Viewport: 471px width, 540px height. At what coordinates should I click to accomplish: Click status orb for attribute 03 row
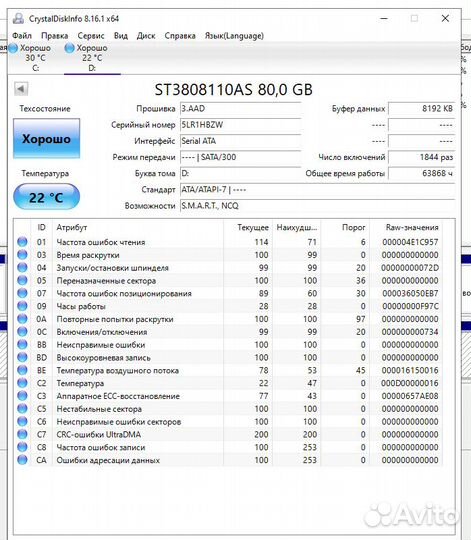click(22, 255)
